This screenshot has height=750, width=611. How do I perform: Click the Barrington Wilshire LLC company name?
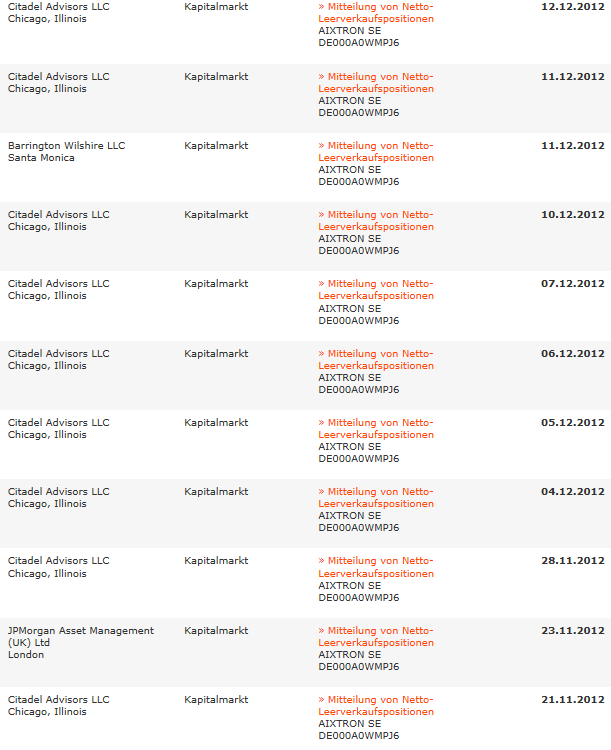point(66,145)
